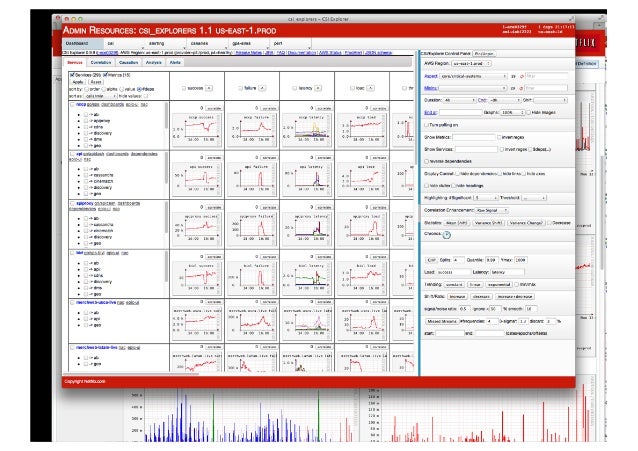Check the min/max checkbox beside Trending buttons

coord(516,285)
